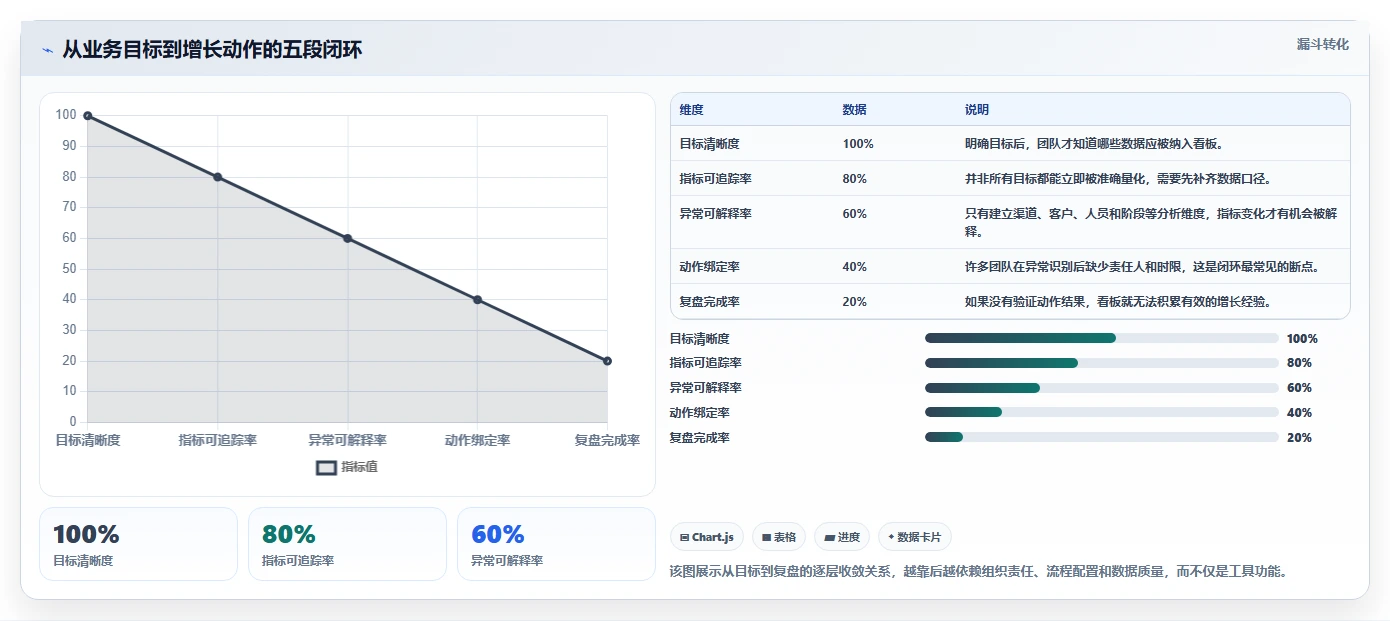The image size is (1390, 621).
Task: Click the 60% value in the table
Action: tap(855, 214)
